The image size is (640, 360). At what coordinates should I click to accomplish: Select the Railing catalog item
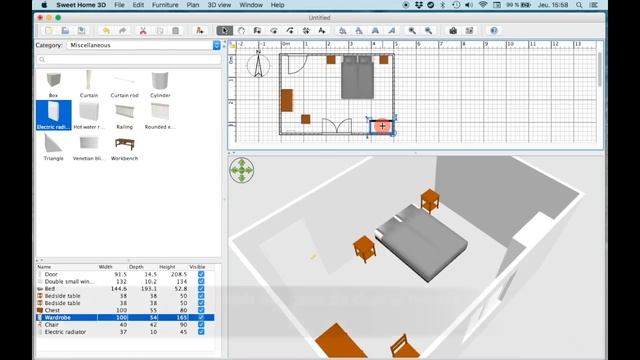point(124,116)
